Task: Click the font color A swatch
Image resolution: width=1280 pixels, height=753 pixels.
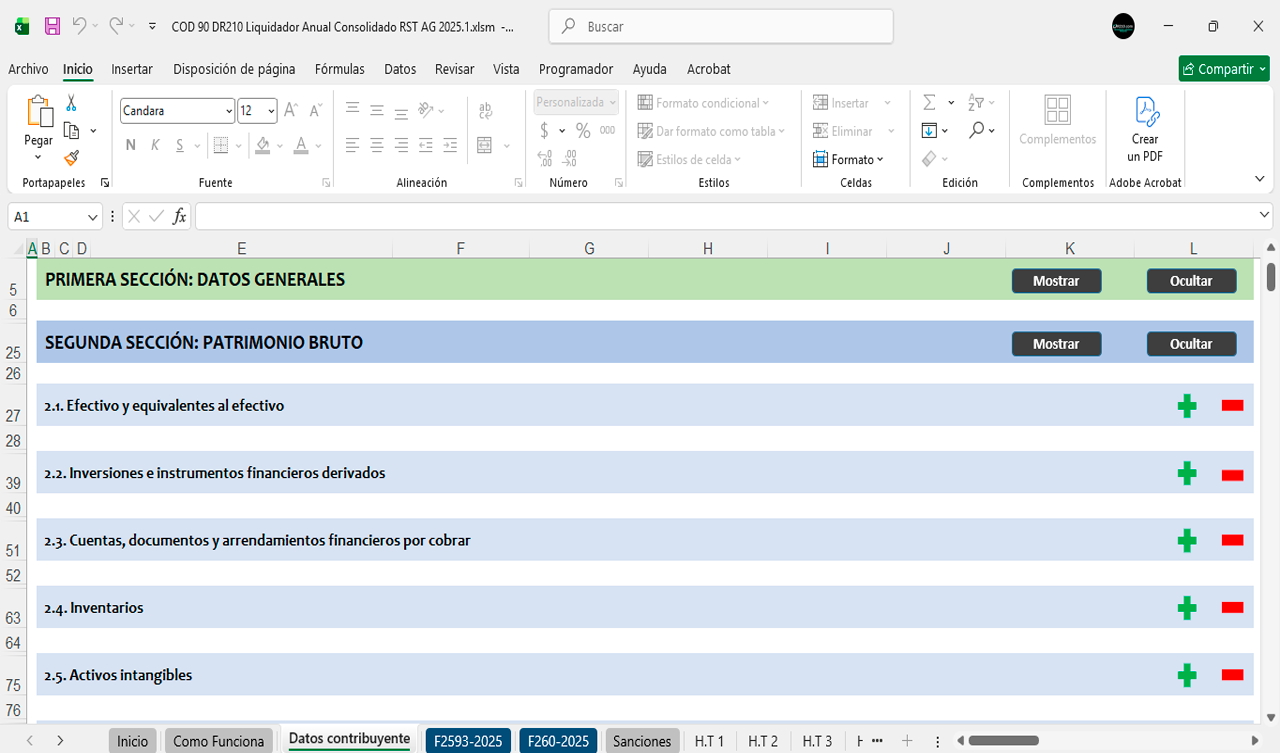Action: [300, 145]
